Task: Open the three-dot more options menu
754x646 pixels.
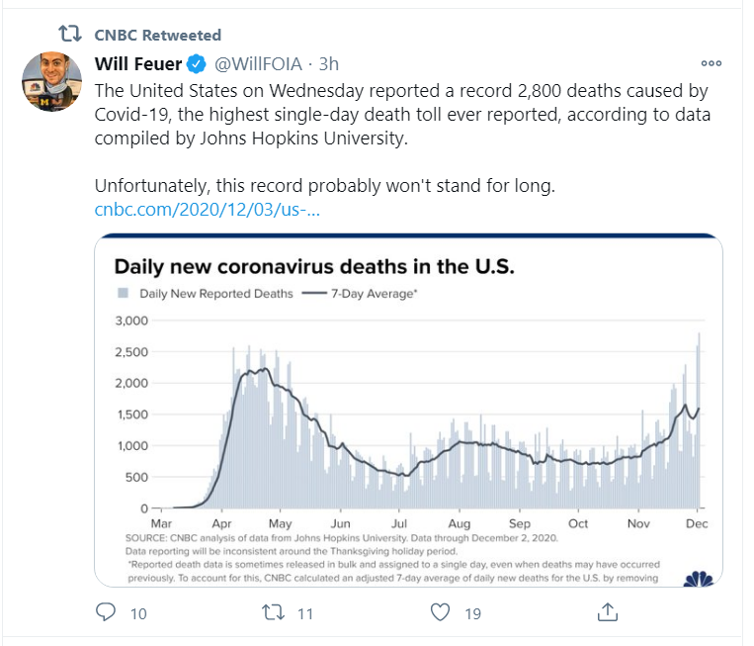Action: pyautogui.click(x=711, y=63)
